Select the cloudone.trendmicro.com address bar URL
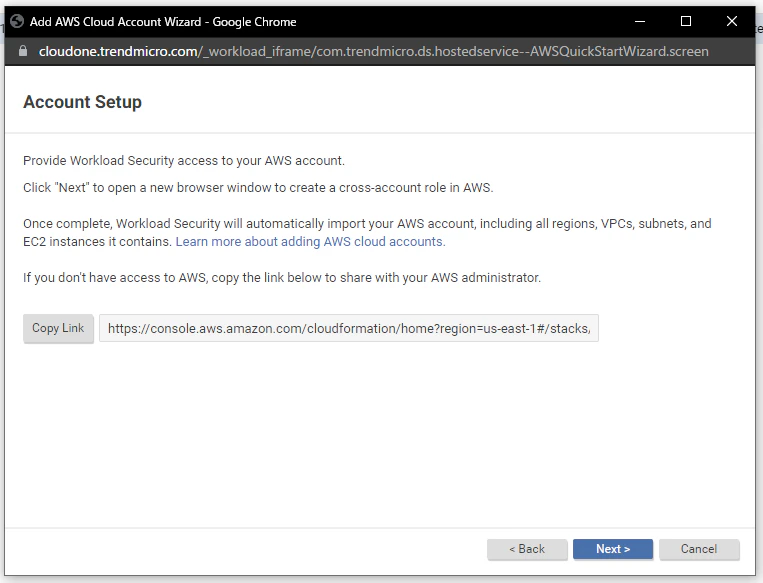This screenshot has width=763, height=583. [x=373, y=51]
